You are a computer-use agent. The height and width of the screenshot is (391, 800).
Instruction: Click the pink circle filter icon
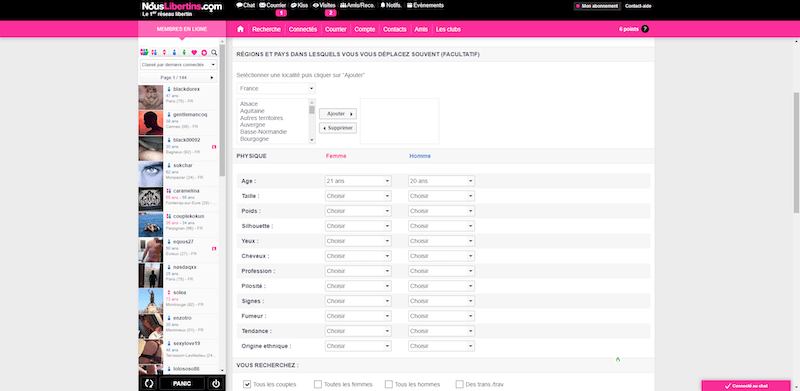point(204,52)
